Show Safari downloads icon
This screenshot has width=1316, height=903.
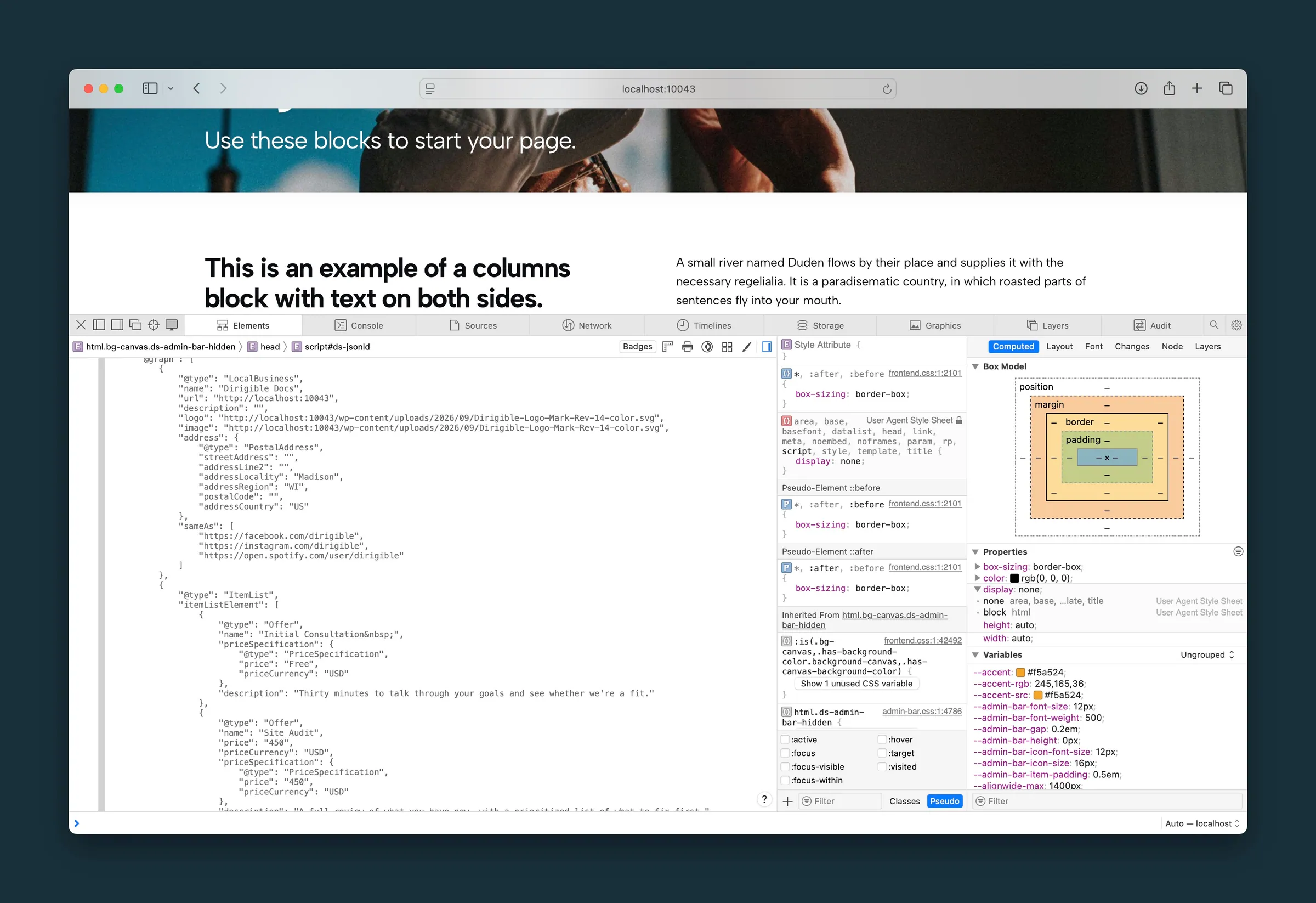click(1141, 88)
